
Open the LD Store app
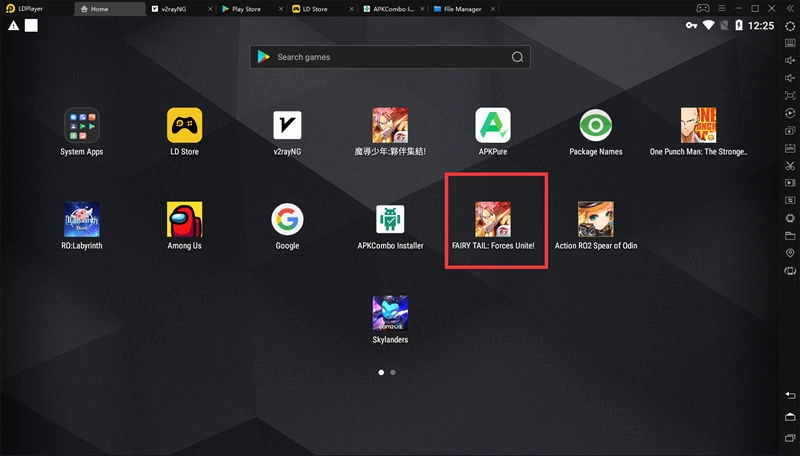pyautogui.click(x=184, y=126)
